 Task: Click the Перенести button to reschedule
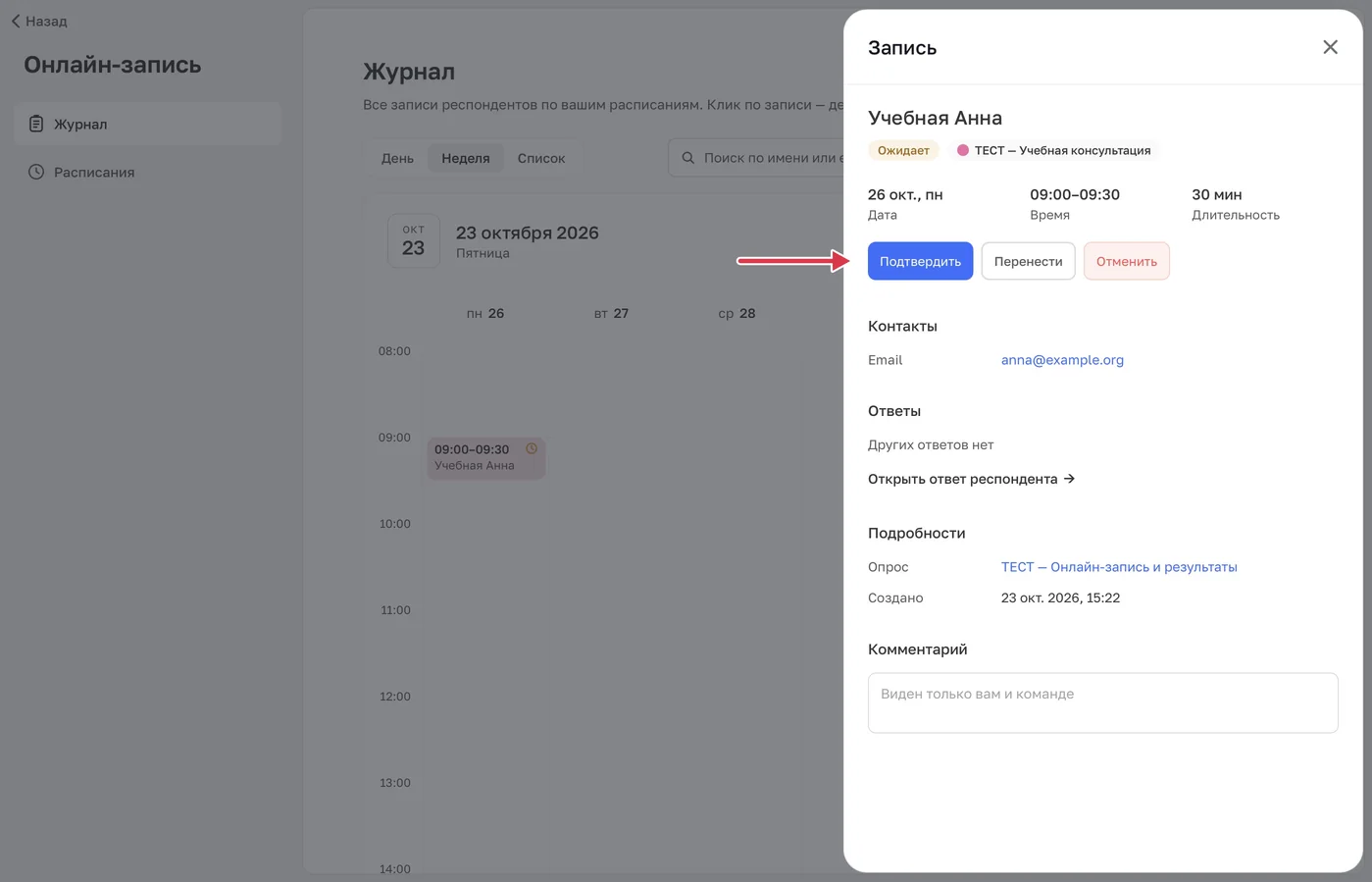[1028, 261]
